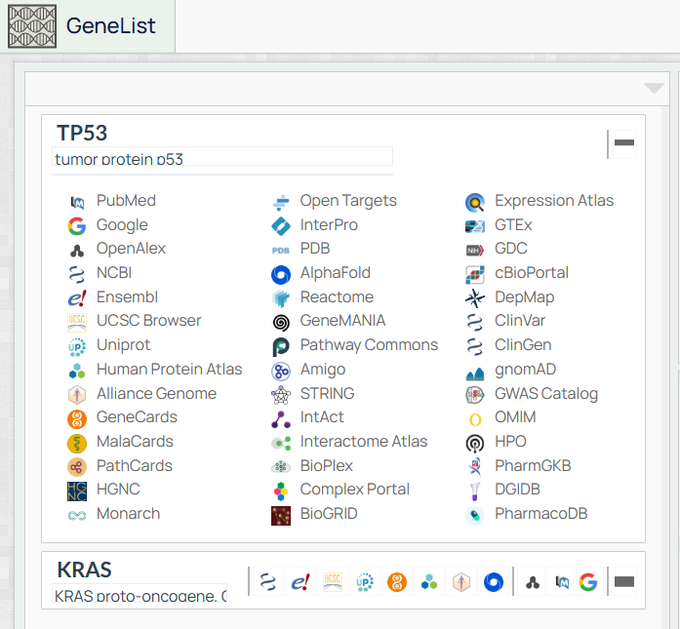Open OpenAlex icon in KRAS row
680x629 pixels.
(533, 582)
